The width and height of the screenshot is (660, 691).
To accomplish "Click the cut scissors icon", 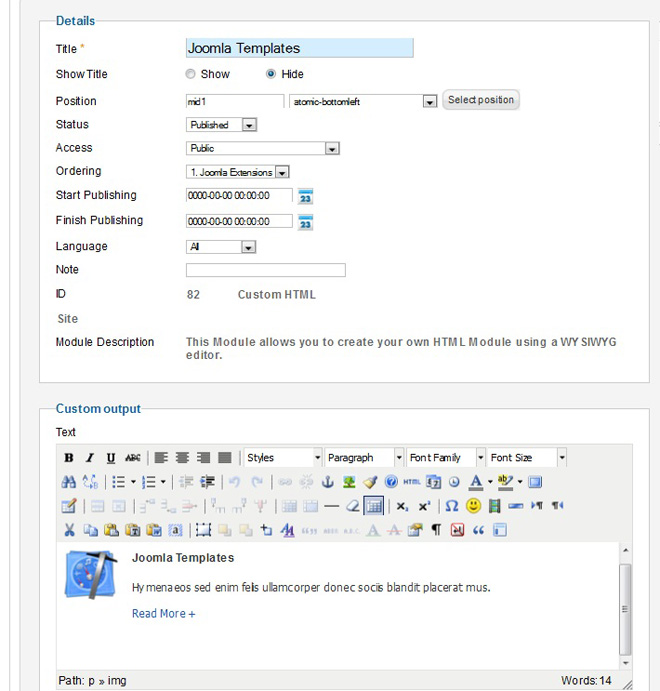I will [x=69, y=530].
